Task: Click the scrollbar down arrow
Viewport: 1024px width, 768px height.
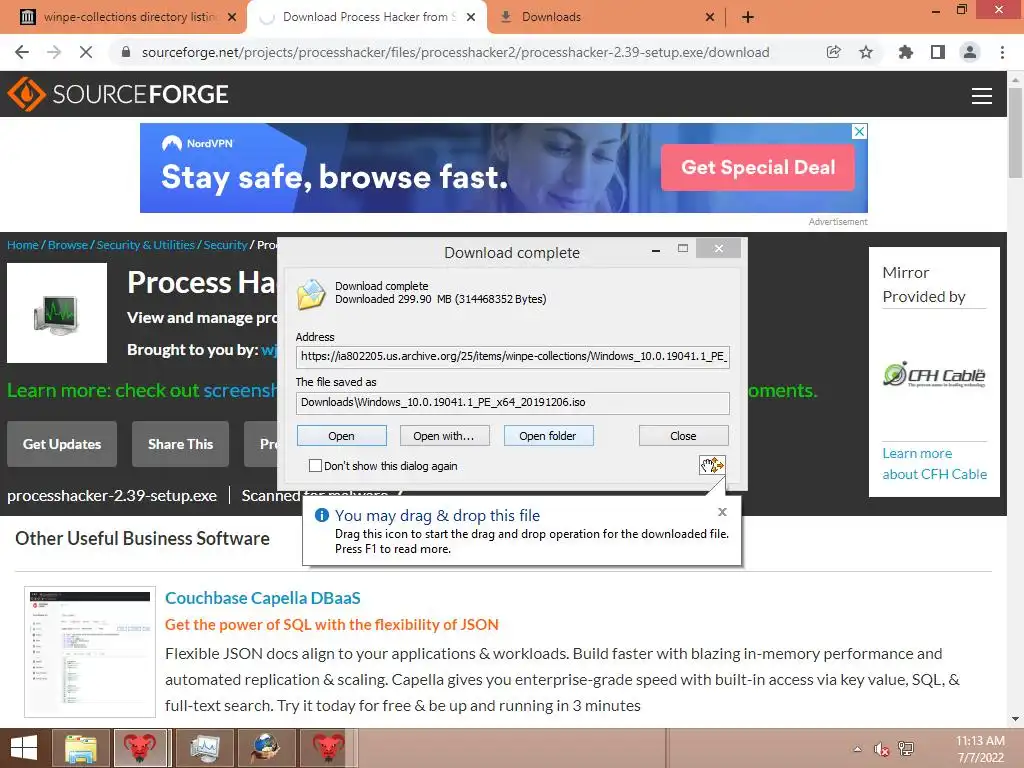Action: 1015,719
